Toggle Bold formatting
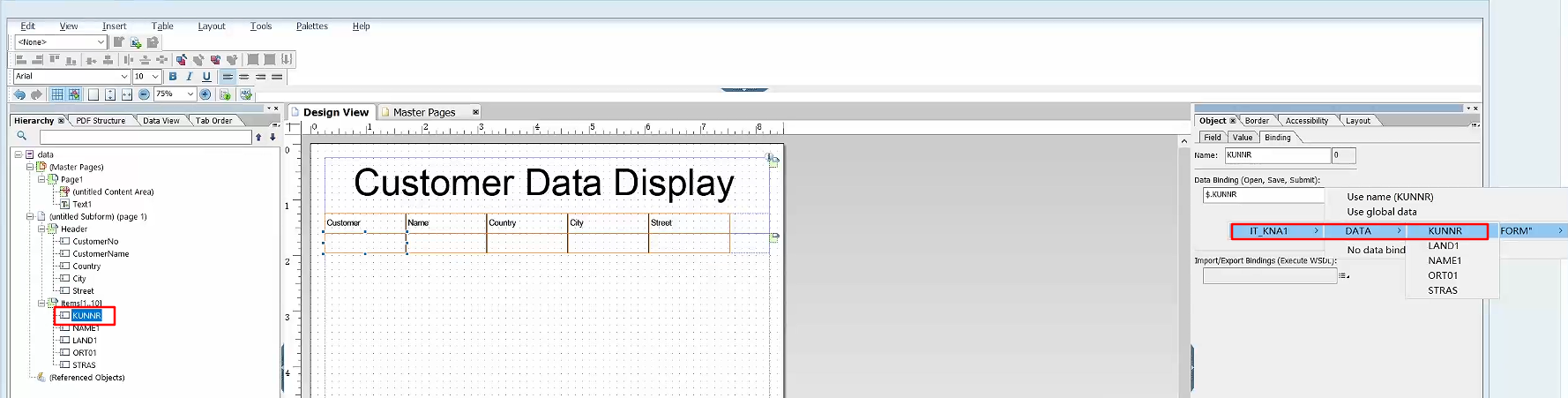1568x398 pixels. tap(173, 77)
